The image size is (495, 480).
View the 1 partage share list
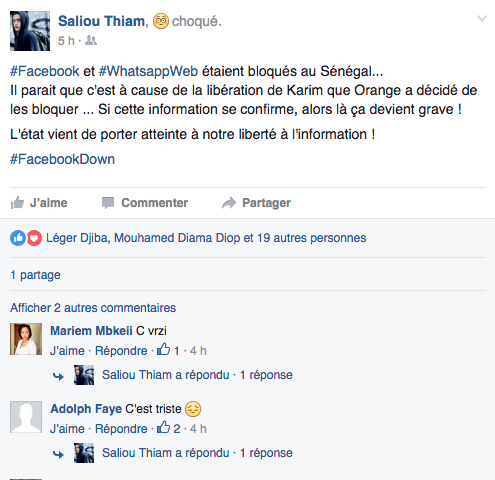35,275
